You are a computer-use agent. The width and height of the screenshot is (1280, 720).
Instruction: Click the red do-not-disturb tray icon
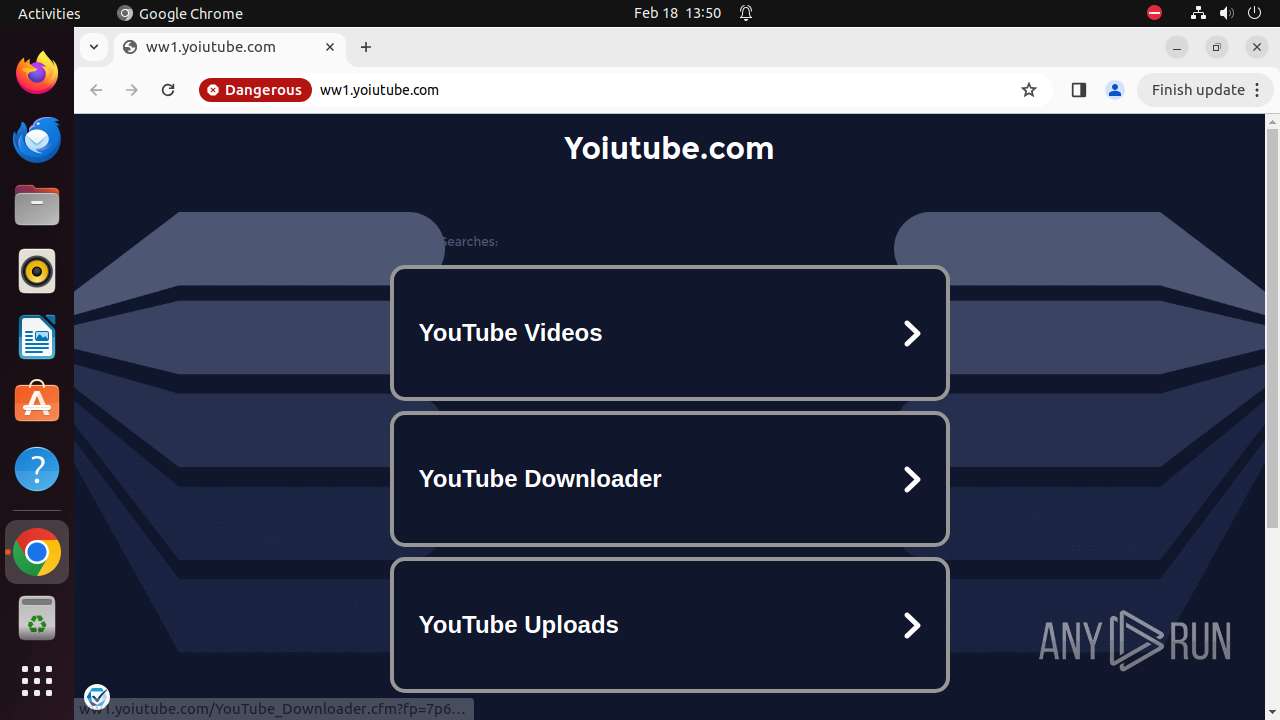pyautogui.click(x=1154, y=13)
